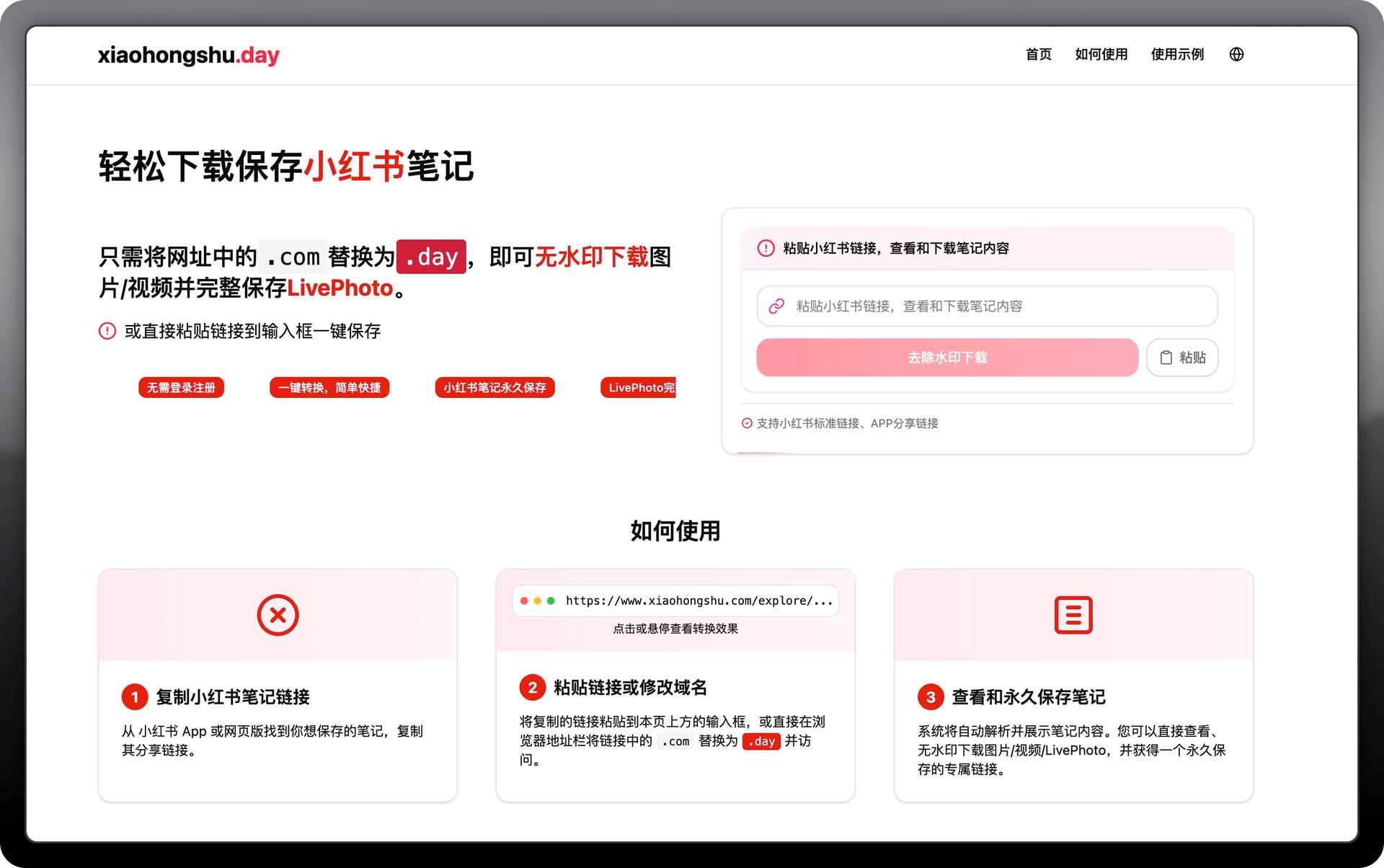Click alert icon beside 粘贴小红书链接 header
This screenshot has height=868, width=1384.
click(x=766, y=248)
